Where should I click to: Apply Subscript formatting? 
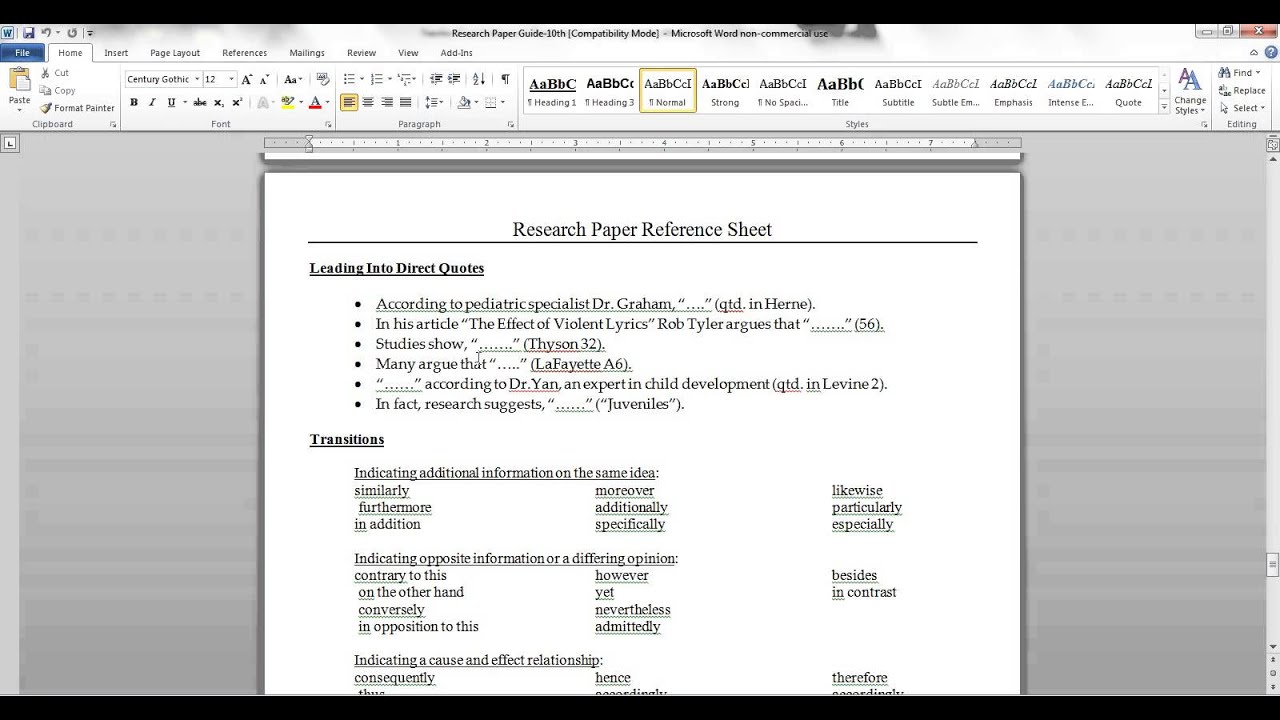tap(218, 102)
